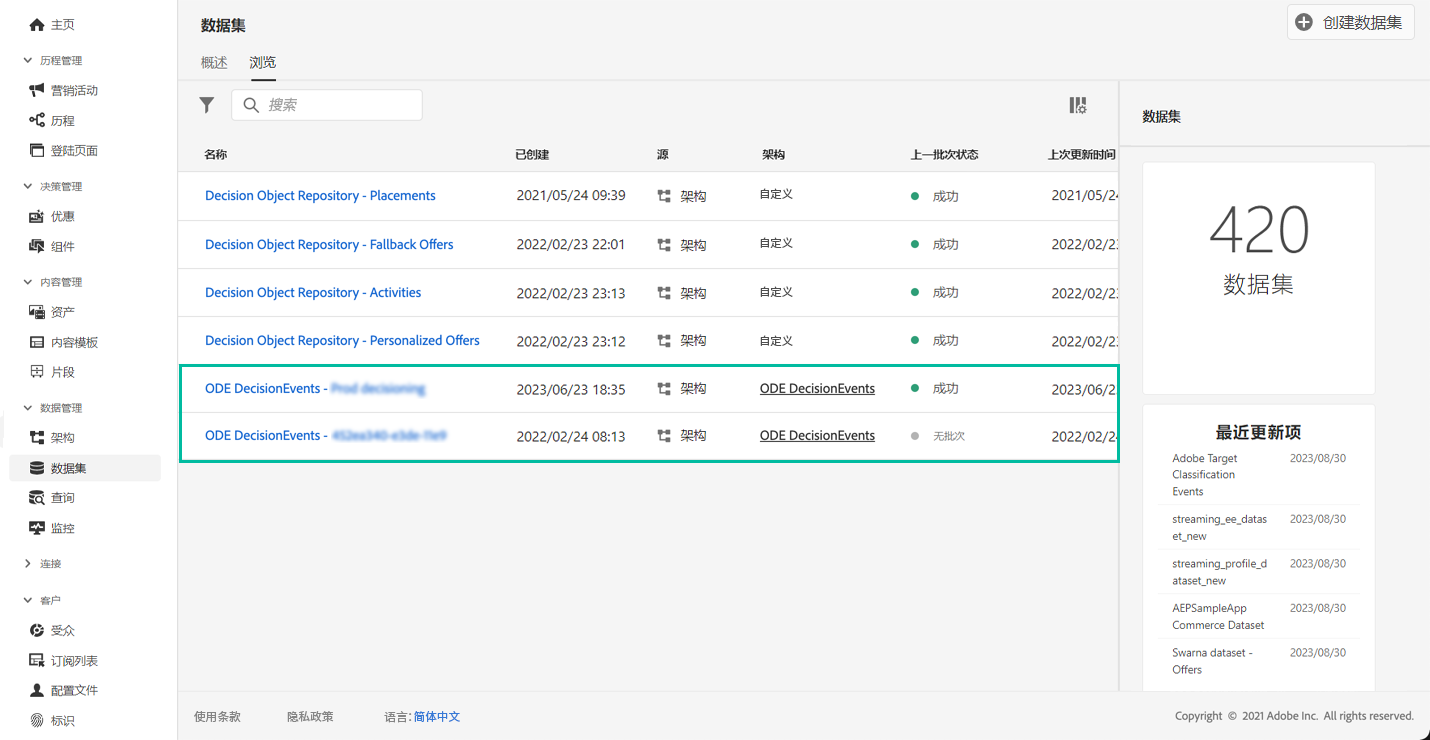The image size is (1430, 740).
Task: Click the 源 column header
Action: [x=663, y=155]
